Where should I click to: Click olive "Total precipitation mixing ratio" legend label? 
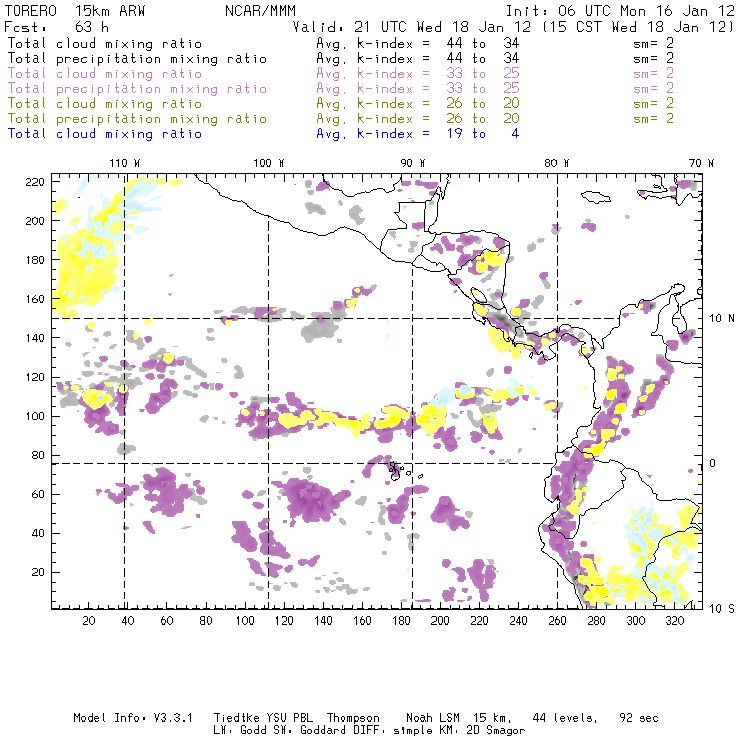[137, 118]
